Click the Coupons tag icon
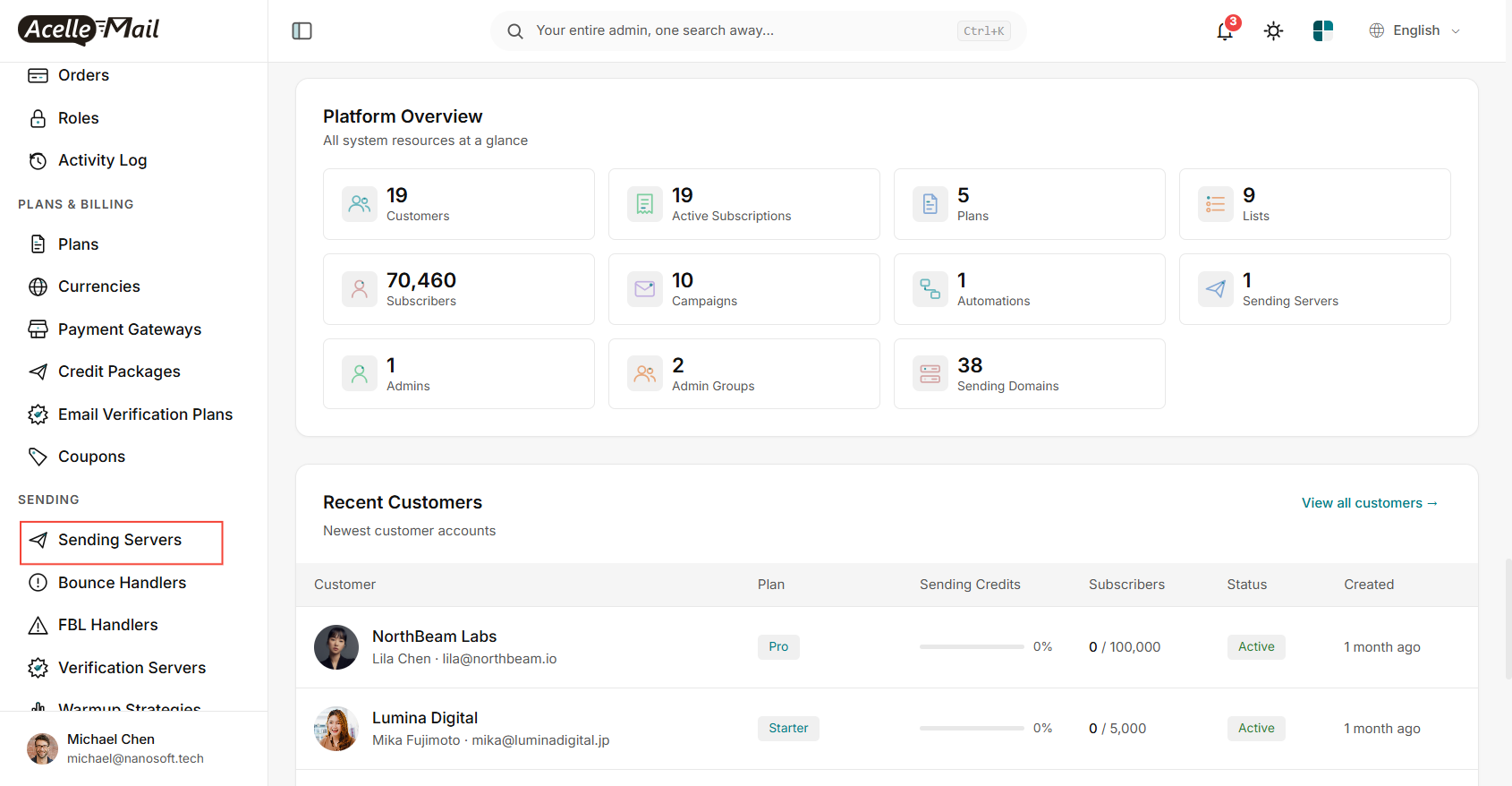Screen dimensions: 1512x786 (x=38, y=457)
